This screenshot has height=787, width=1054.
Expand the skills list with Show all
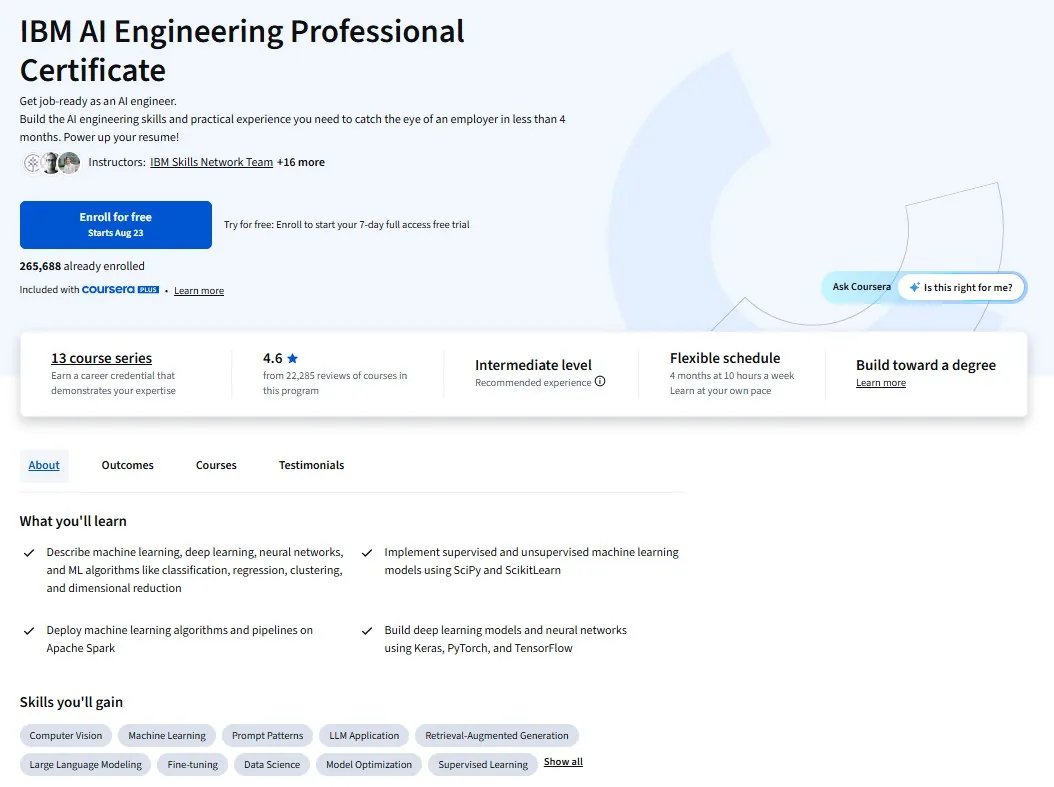tap(563, 761)
